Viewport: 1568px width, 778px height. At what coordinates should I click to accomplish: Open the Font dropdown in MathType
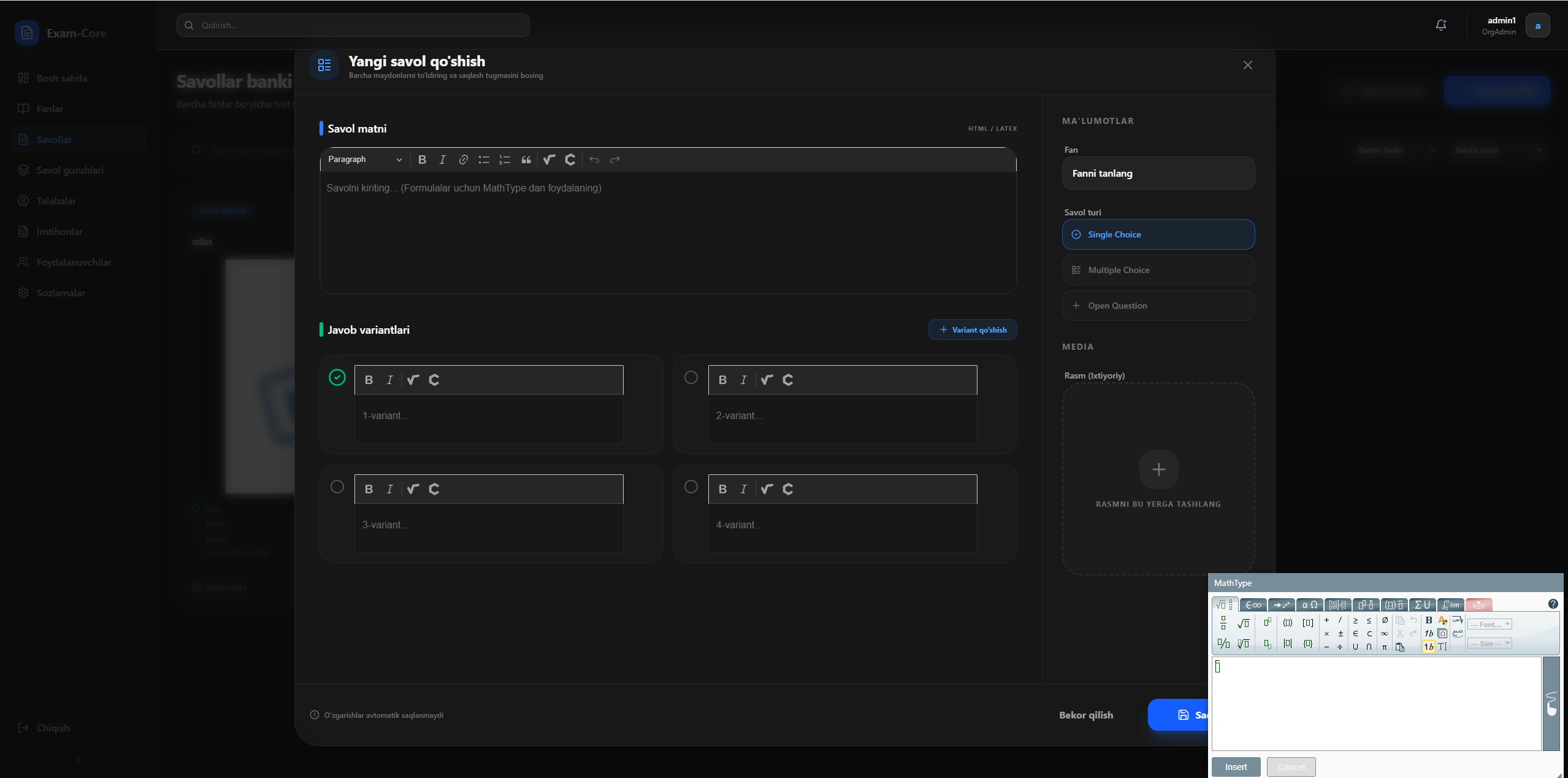(x=1490, y=624)
